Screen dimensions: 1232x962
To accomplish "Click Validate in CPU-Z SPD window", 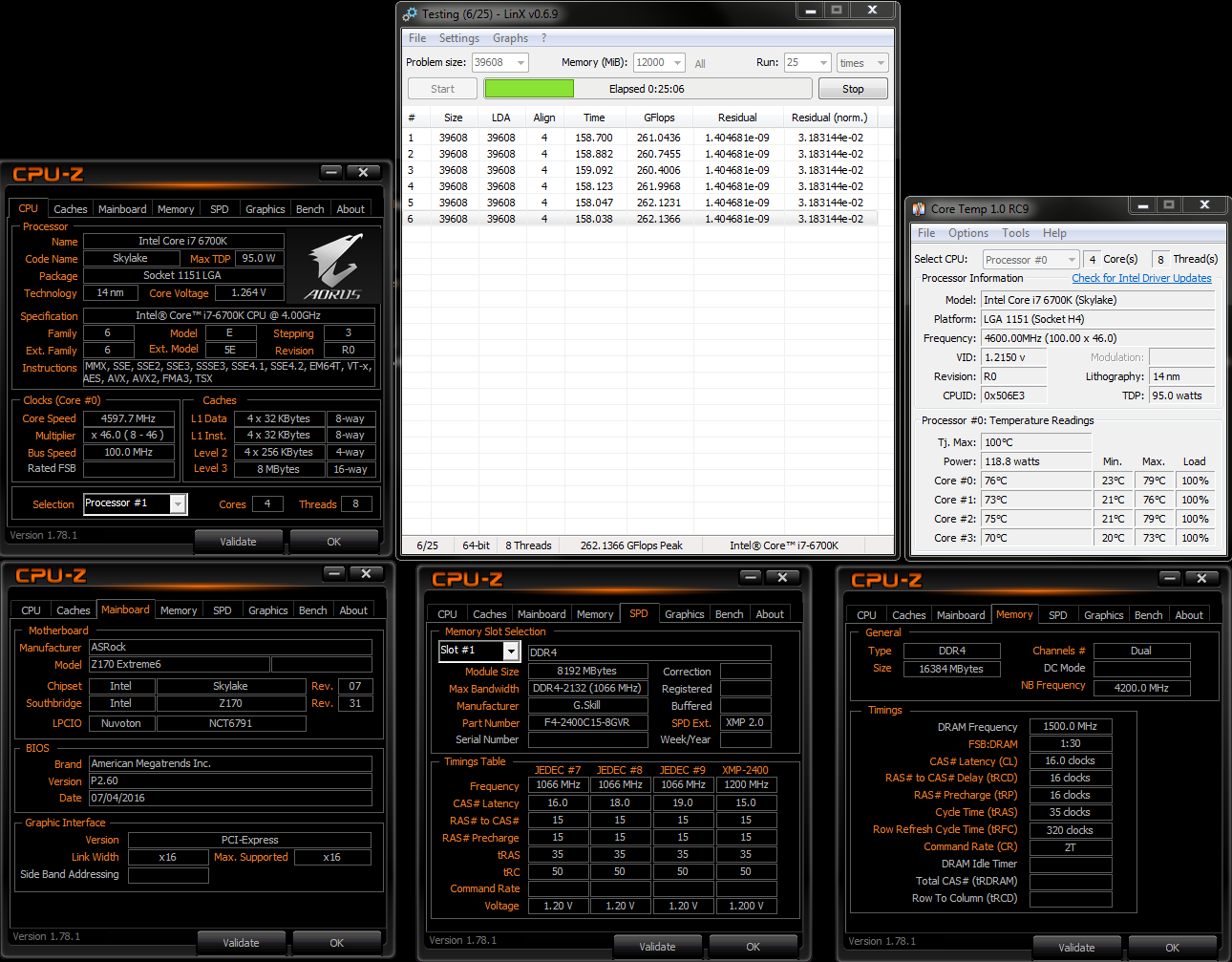I will pos(657,947).
